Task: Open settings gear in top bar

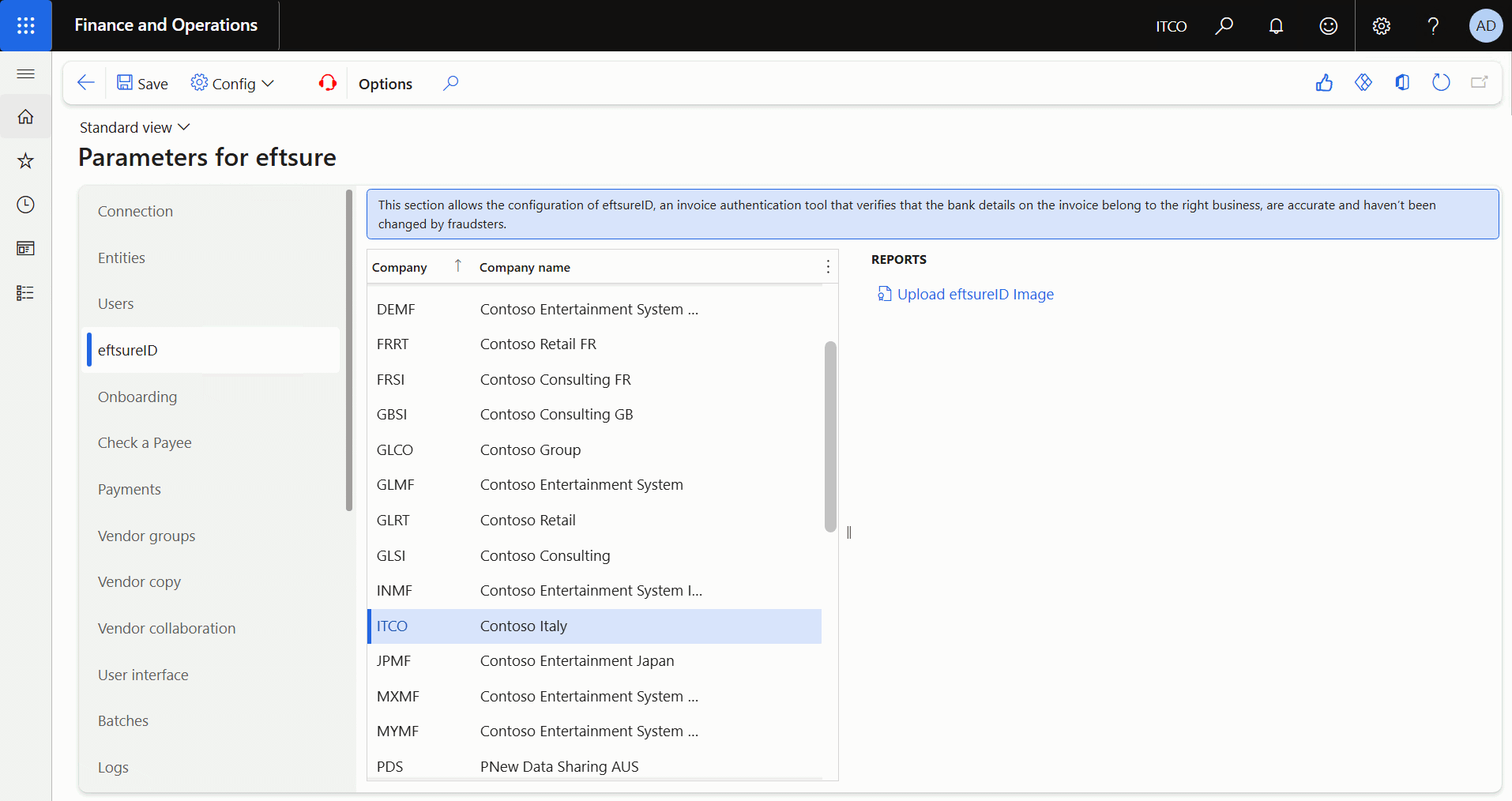Action: point(1381,26)
